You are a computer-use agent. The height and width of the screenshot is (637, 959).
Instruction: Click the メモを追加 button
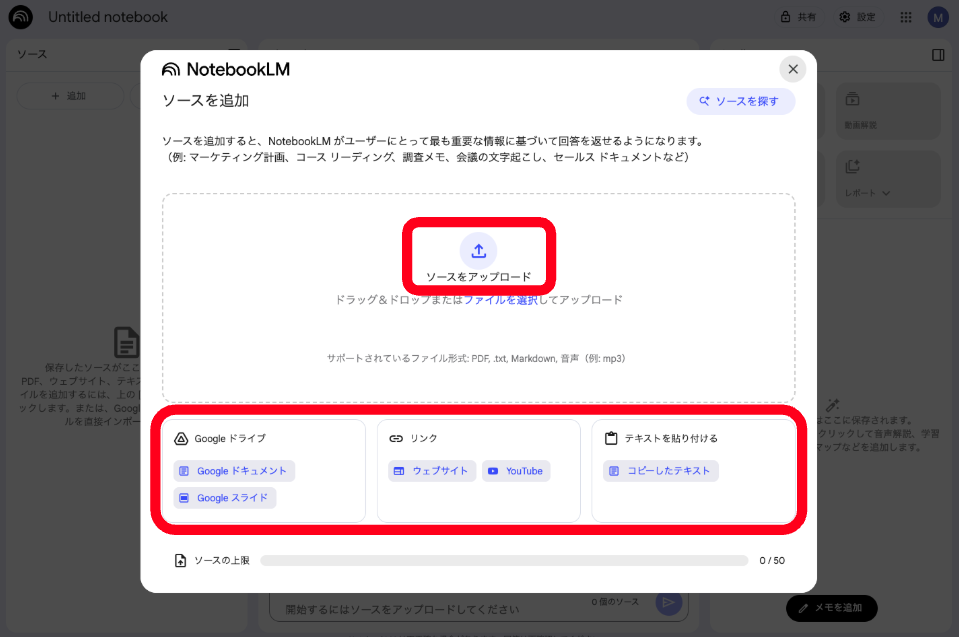(x=832, y=608)
